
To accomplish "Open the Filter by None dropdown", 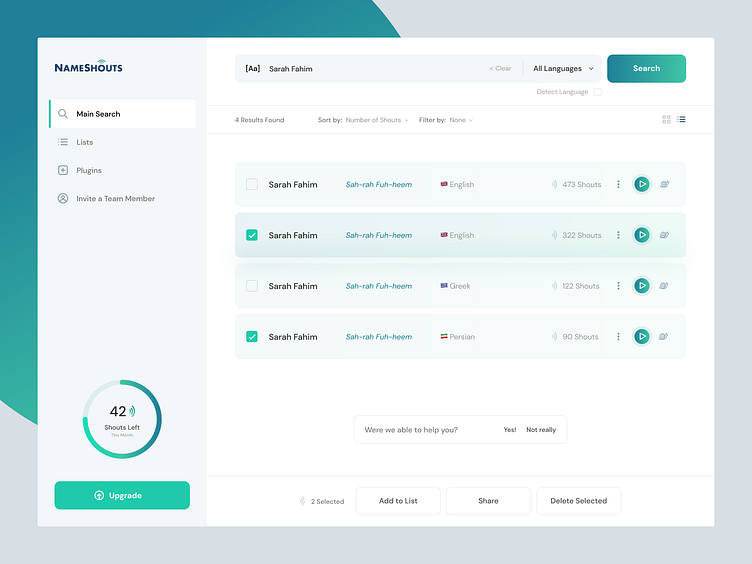I will [x=461, y=120].
